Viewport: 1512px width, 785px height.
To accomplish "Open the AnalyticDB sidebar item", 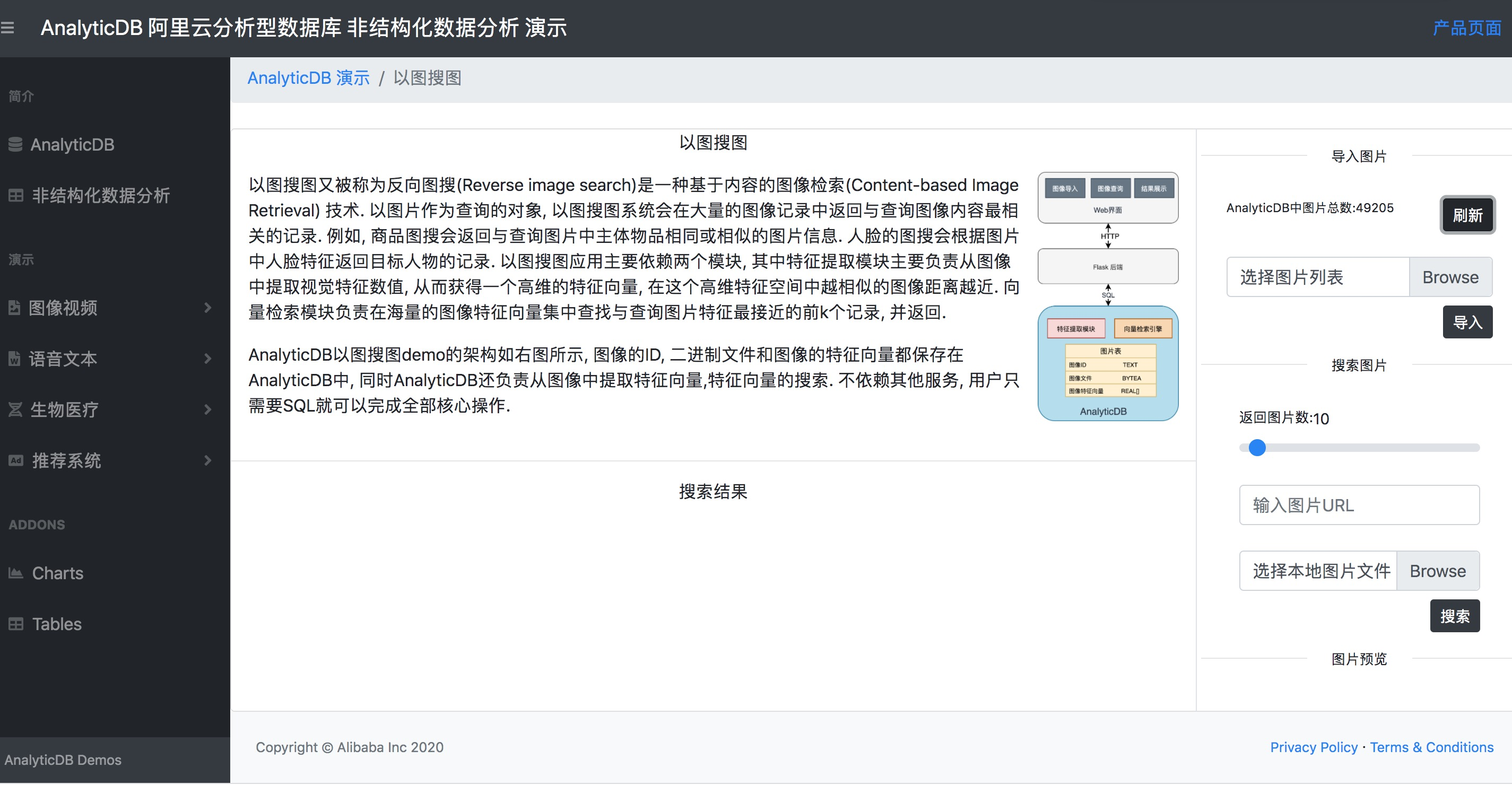I will click(x=72, y=144).
